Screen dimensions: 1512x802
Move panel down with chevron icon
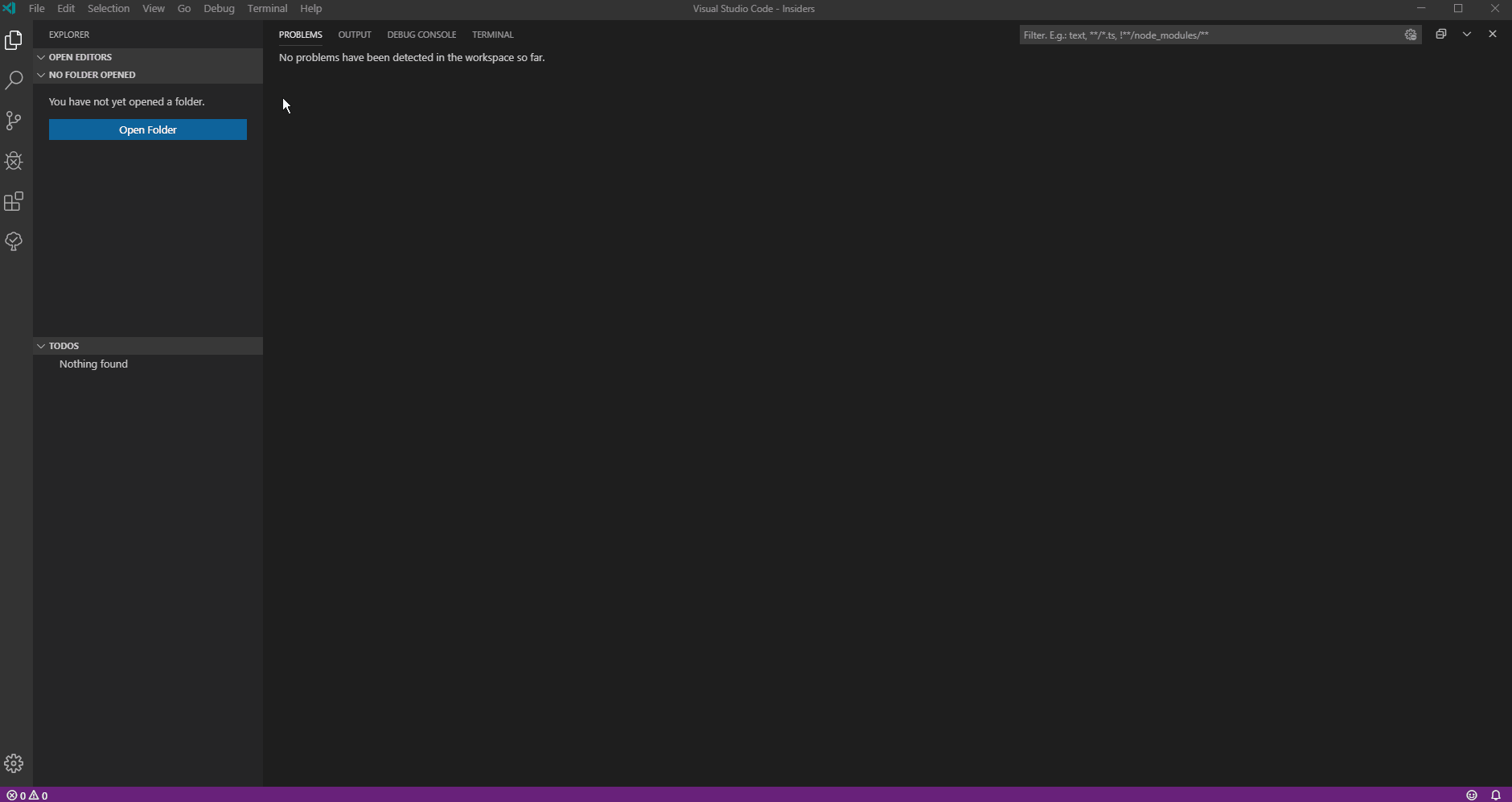tap(1467, 34)
